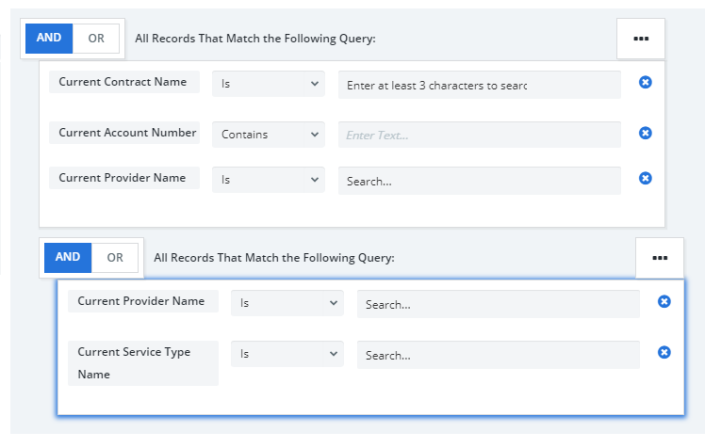Open nested Current Provider Name operator dropdown

tap(287, 304)
